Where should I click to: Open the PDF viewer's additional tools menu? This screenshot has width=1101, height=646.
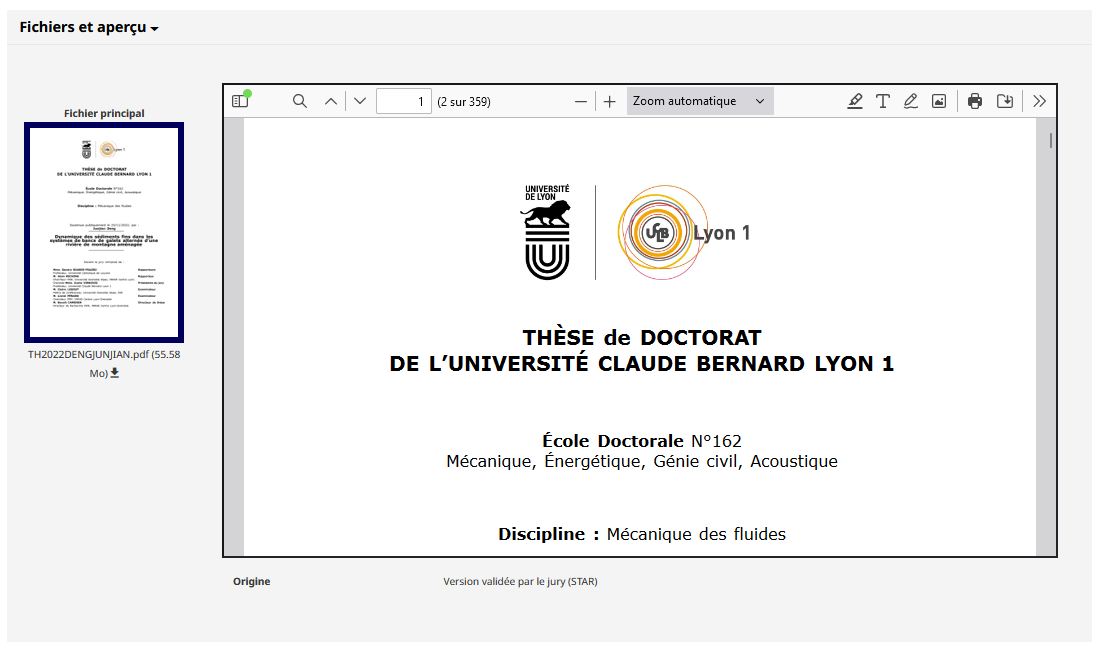1040,101
